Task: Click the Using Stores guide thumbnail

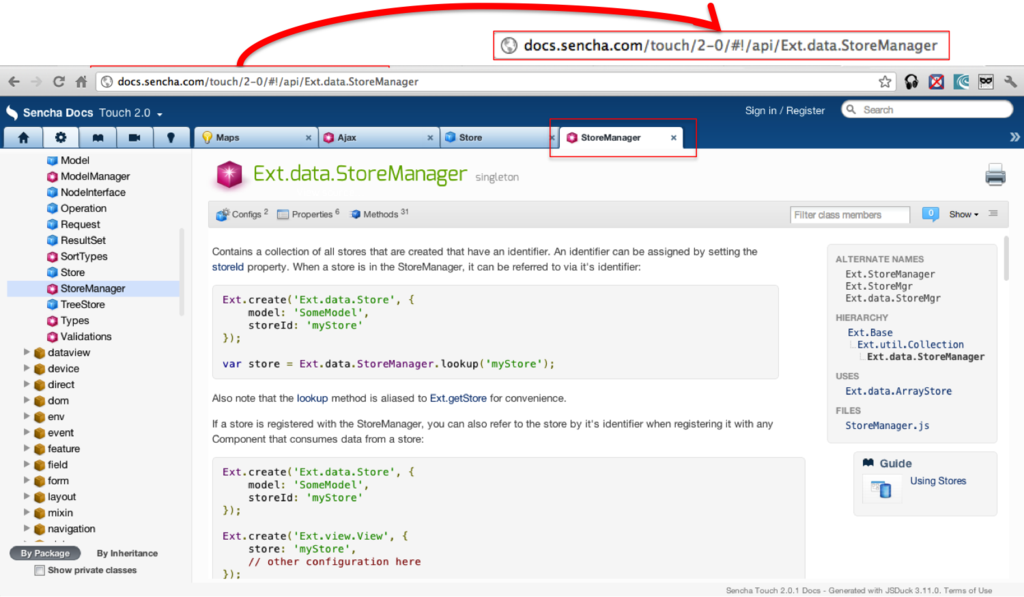Action: click(881, 489)
